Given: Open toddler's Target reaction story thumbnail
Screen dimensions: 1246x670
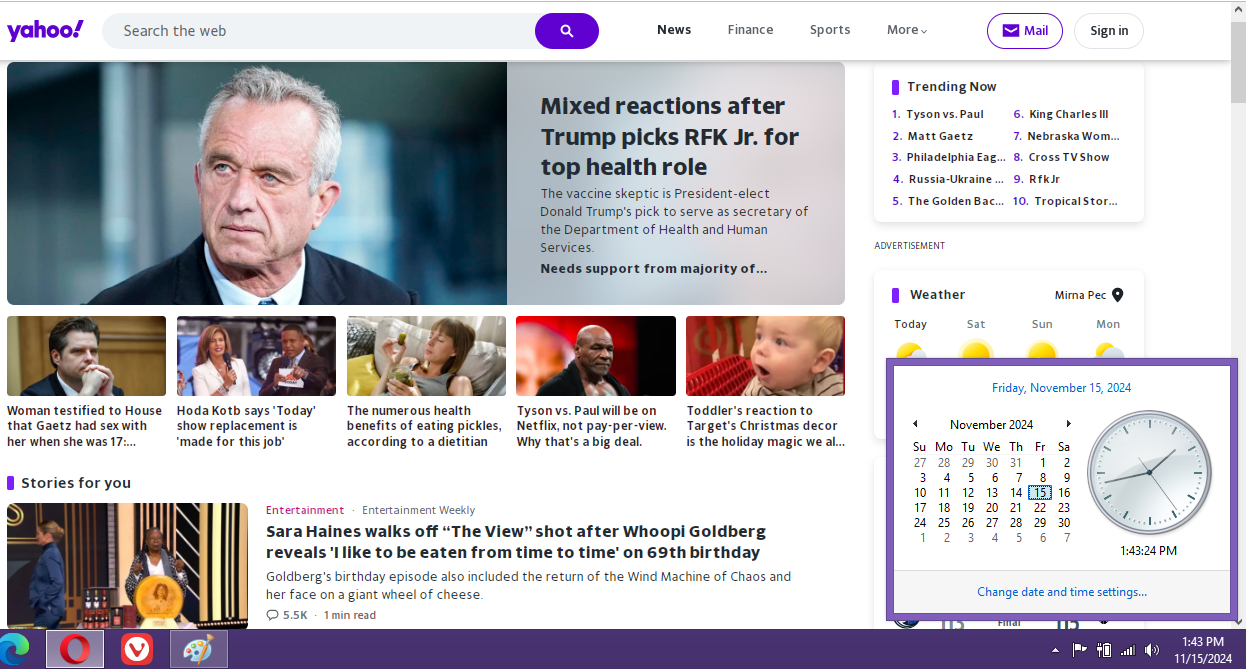Looking at the screenshot, I should point(765,356).
